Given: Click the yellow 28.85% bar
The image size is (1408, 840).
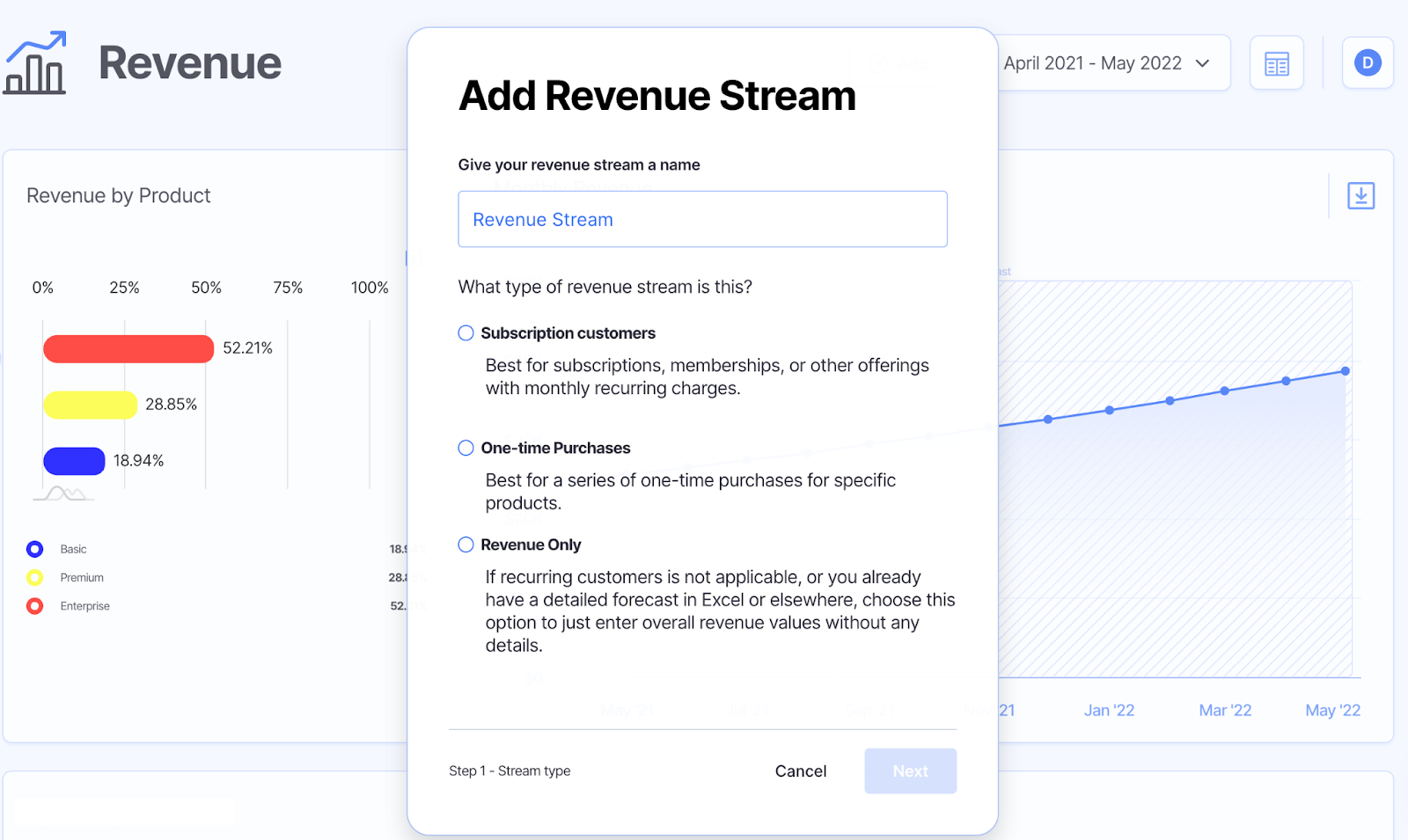Looking at the screenshot, I should click(x=91, y=405).
